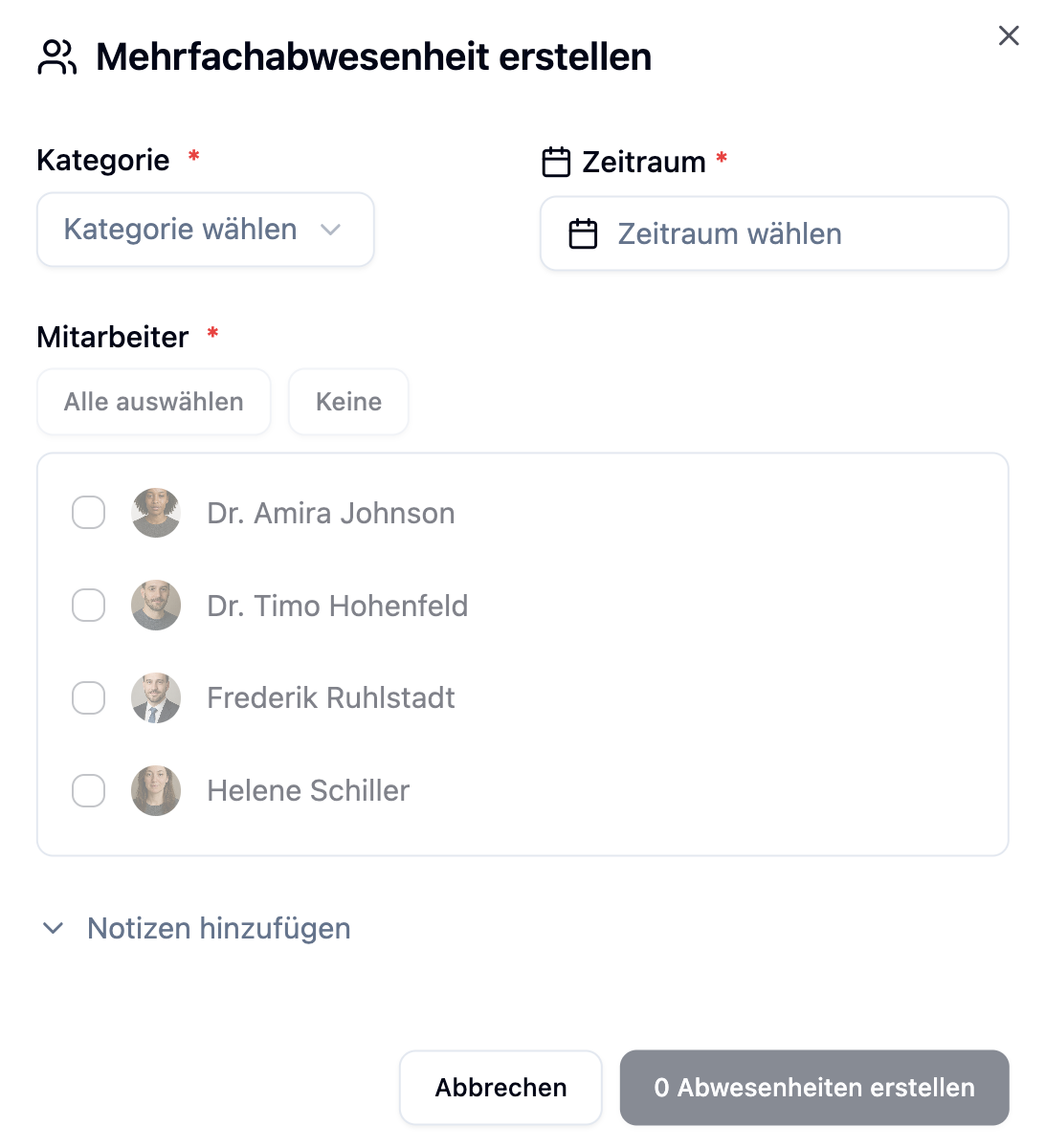Click Abbrechen to cancel
Screen dimensions: 1045x1148
tap(500, 1088)
